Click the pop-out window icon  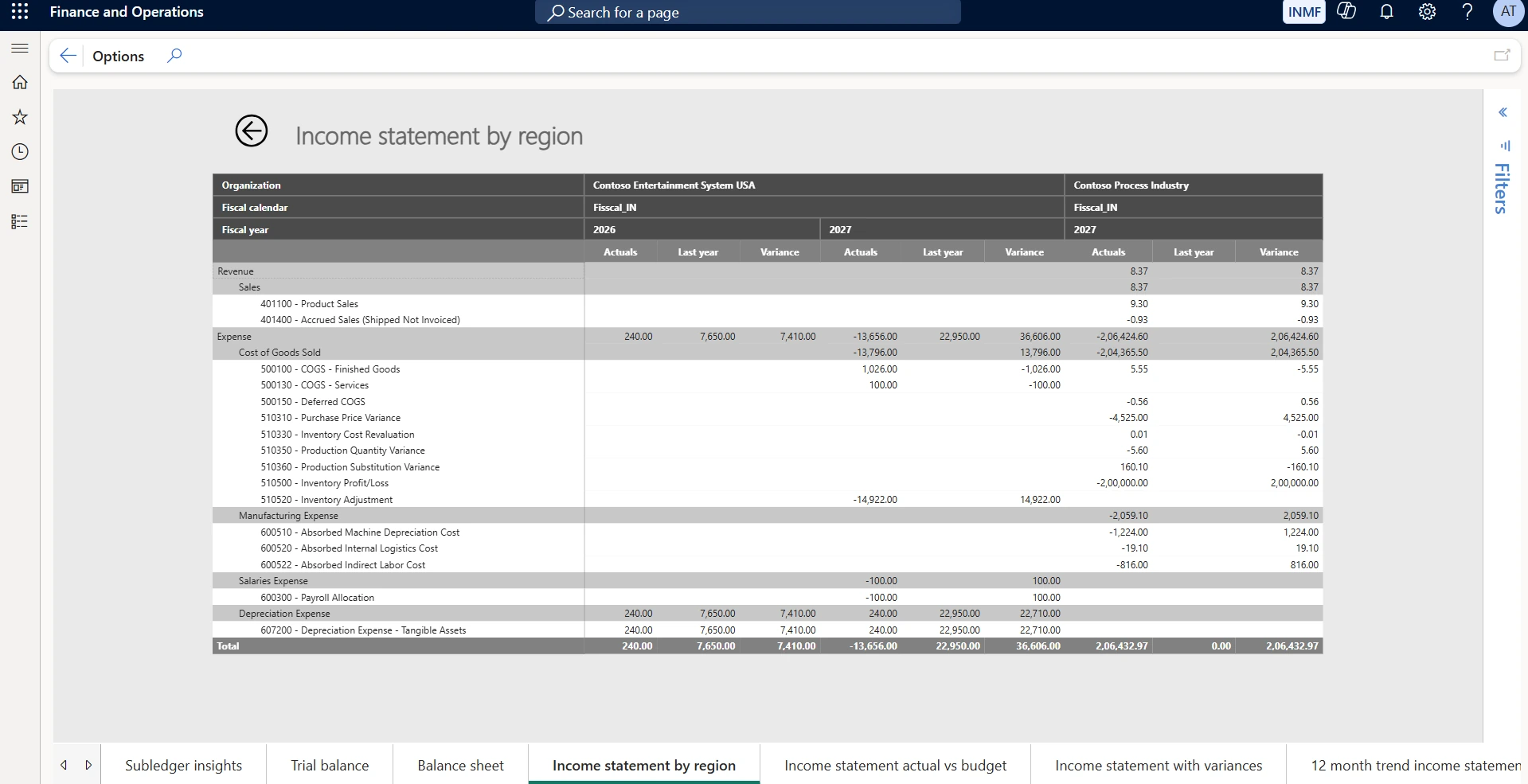(x=1502, y=56)
